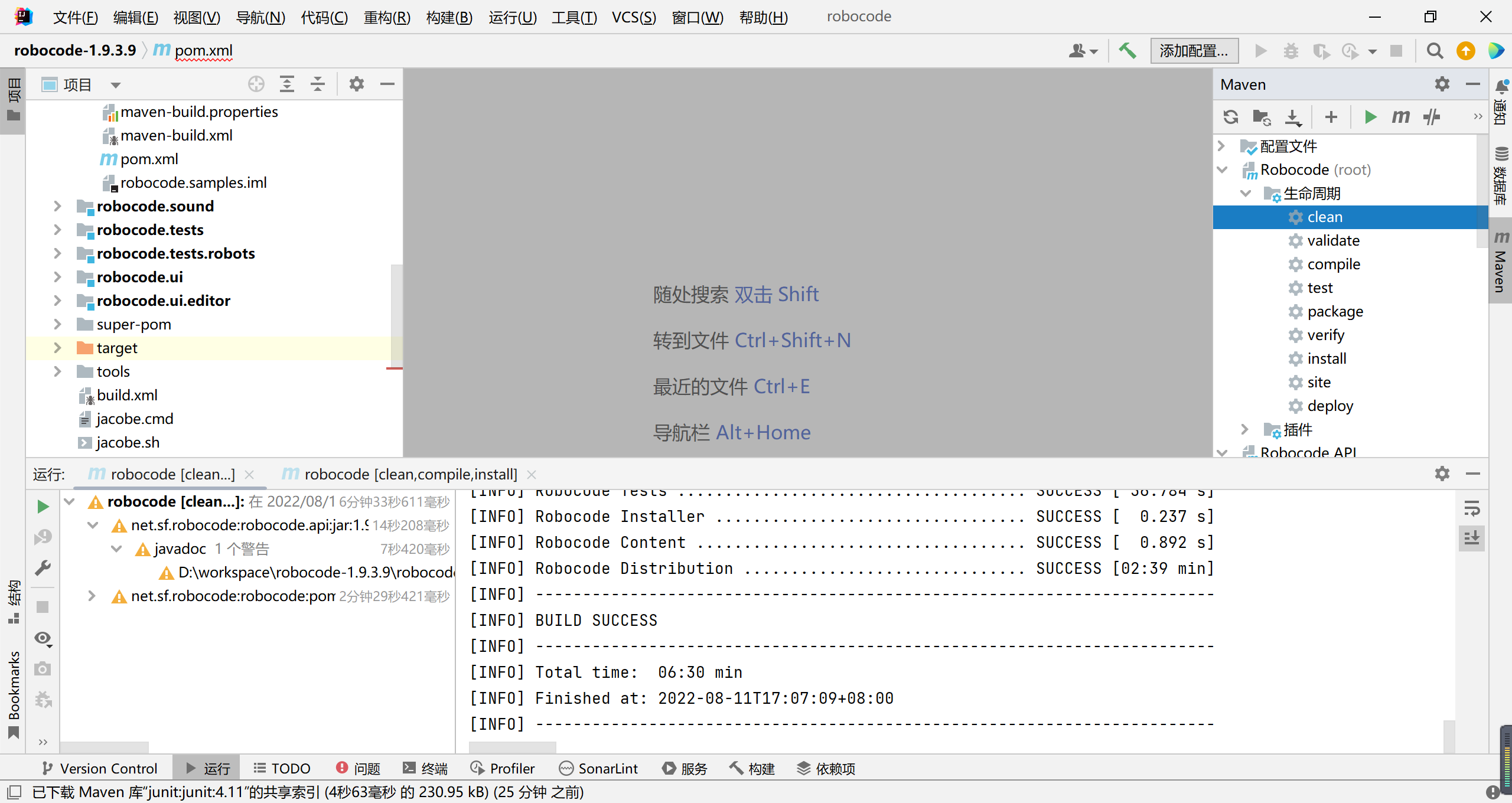Open the Structure side tab
Screen dimensions: 1512x803
(14, 602)
